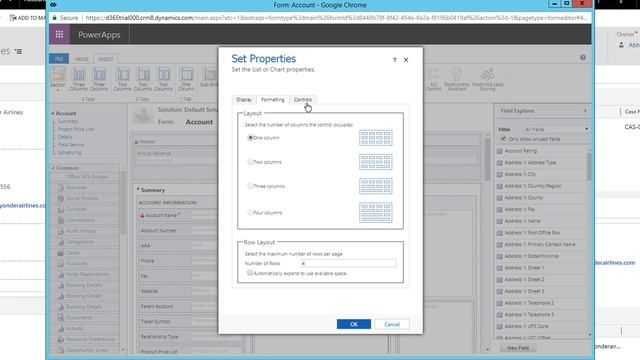Image resolution: width=640 pixels, height=360 pixels.
Task: Click the Social Profiles navigation icon
Action: pyautogui.click(x=61, y=198)
